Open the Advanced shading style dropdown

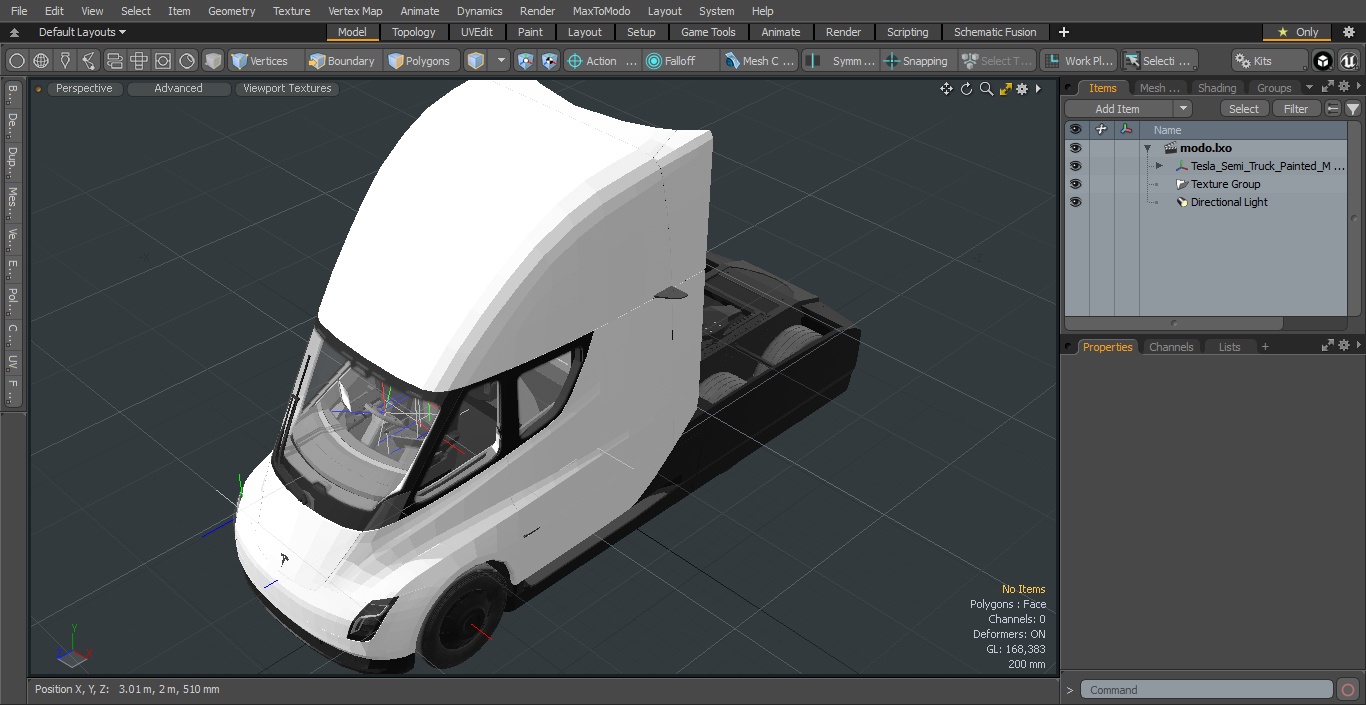click(178, 88)
